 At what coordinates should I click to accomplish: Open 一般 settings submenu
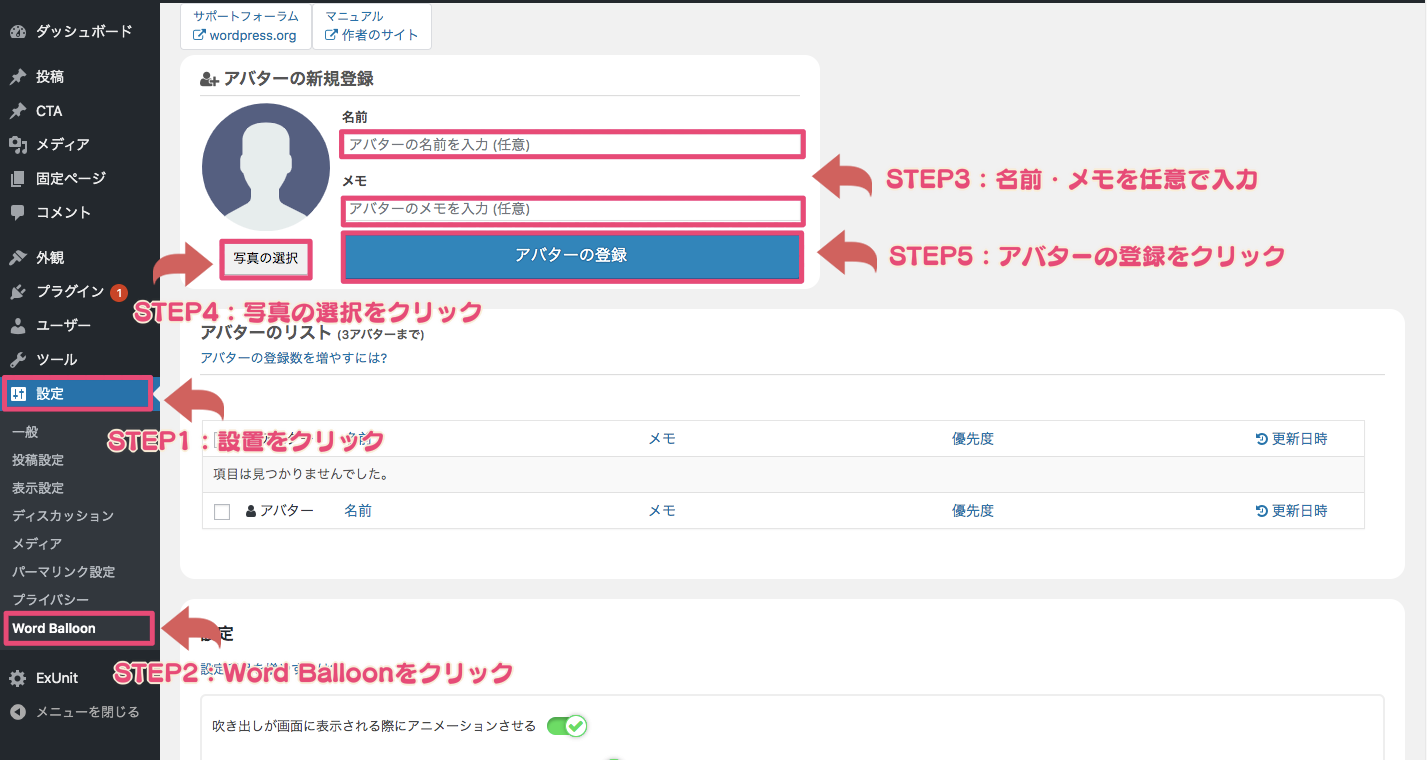tap(25, 432)
